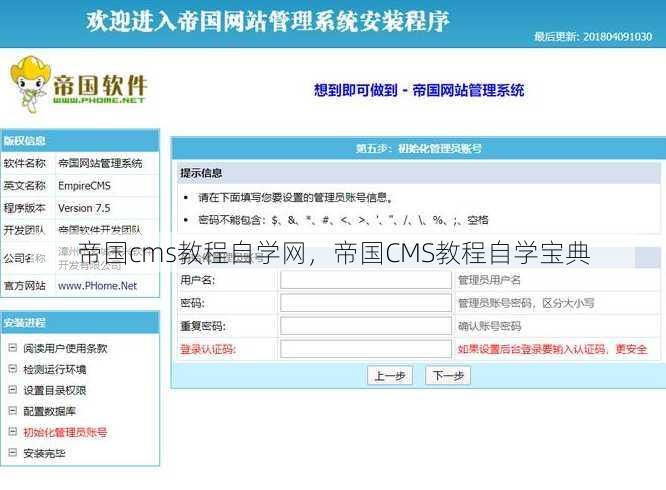Click the expander icon beside 检测运行环境
Image resolution: width=666 pixels, height=490 pixels.
pyautogui.click(x=13, y=369)
